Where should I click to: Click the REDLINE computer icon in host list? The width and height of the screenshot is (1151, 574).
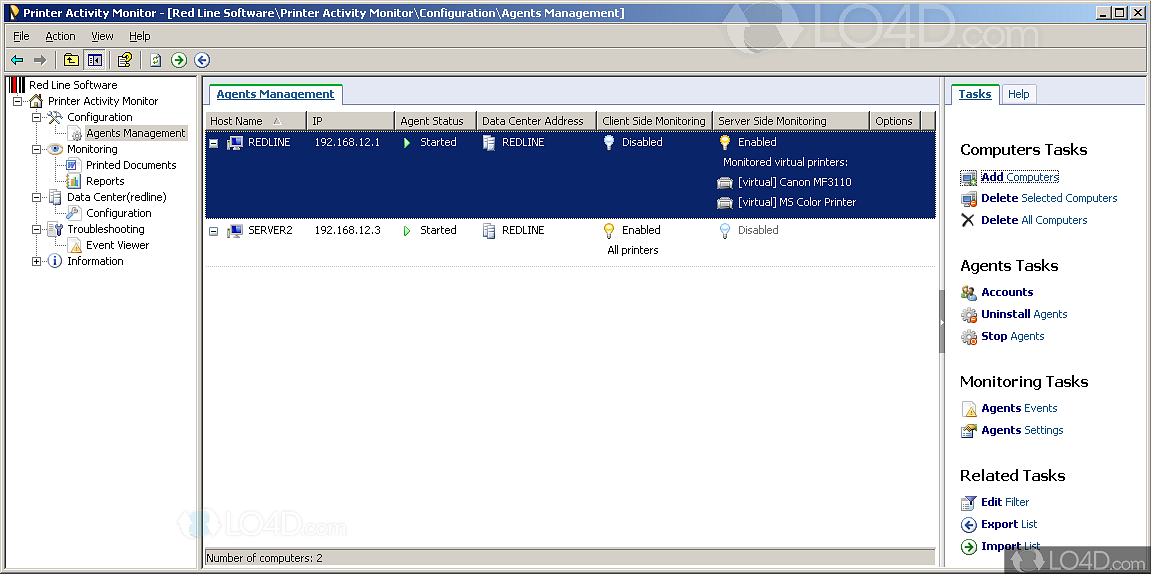point(234,143)
